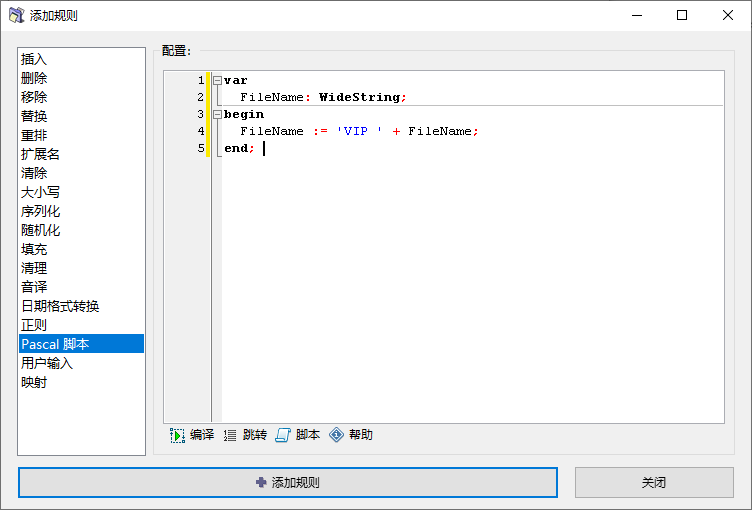This screenshot has height=510, width=752.
Task: Choose the 映射 rule in list
Action: pos(81,382)
